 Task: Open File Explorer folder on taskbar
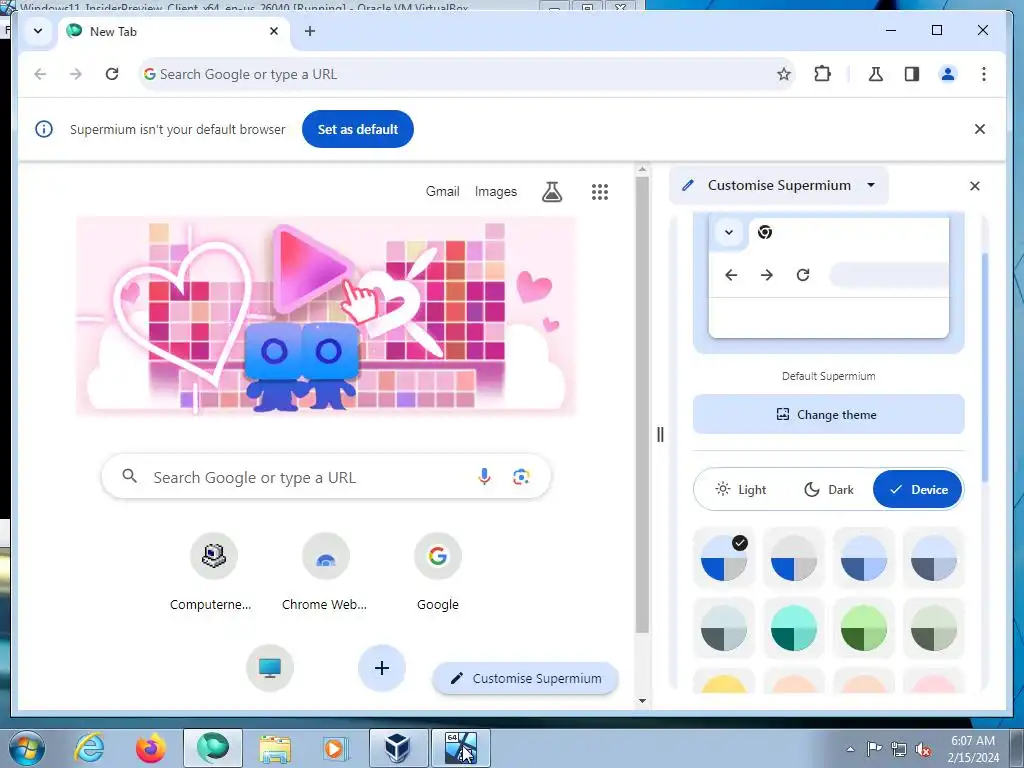275,748
